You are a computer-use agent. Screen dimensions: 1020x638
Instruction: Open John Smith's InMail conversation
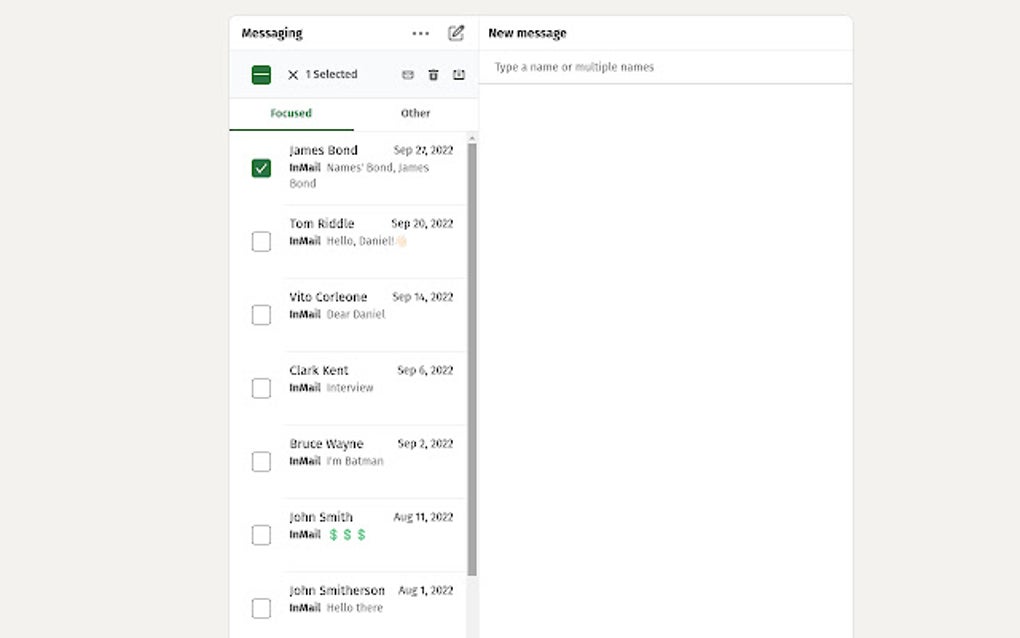click(370, 526)
